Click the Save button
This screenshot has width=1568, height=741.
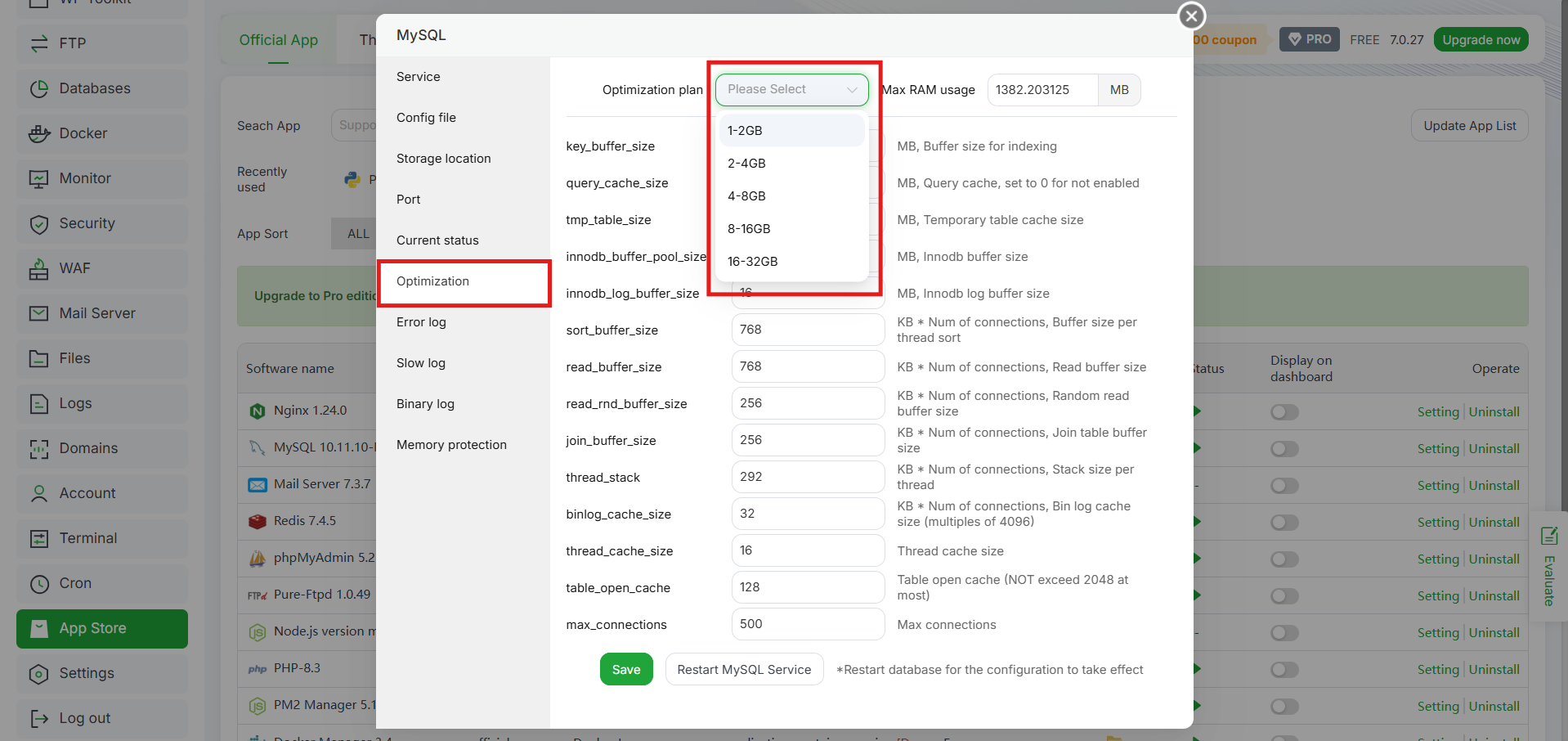pyautogui.click(x=626, y=669)
